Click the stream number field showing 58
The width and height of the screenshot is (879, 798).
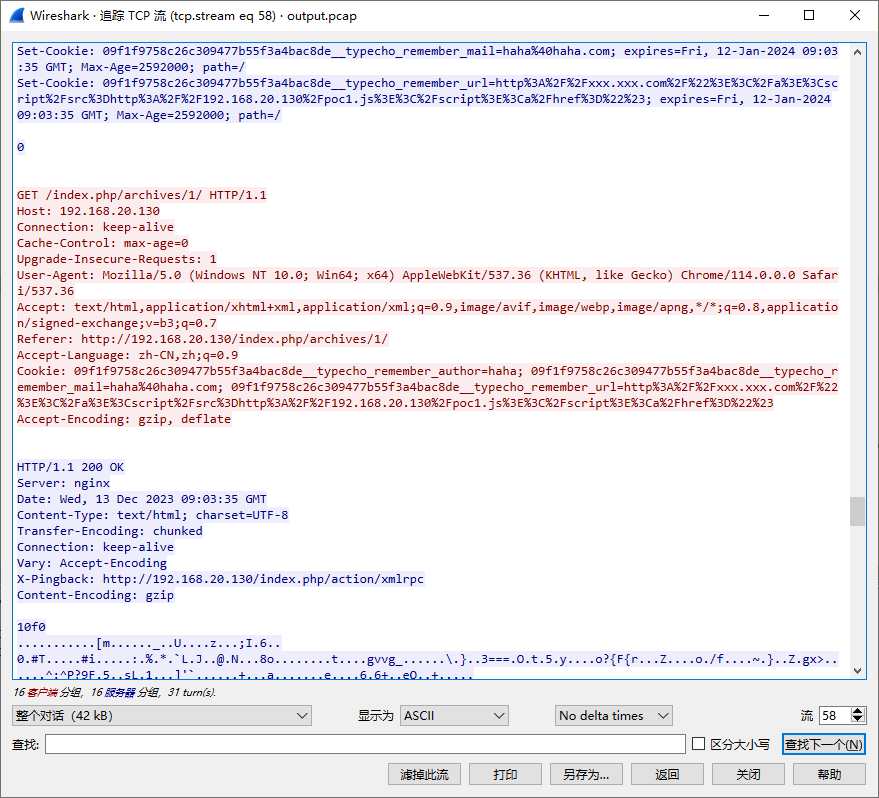832,715
